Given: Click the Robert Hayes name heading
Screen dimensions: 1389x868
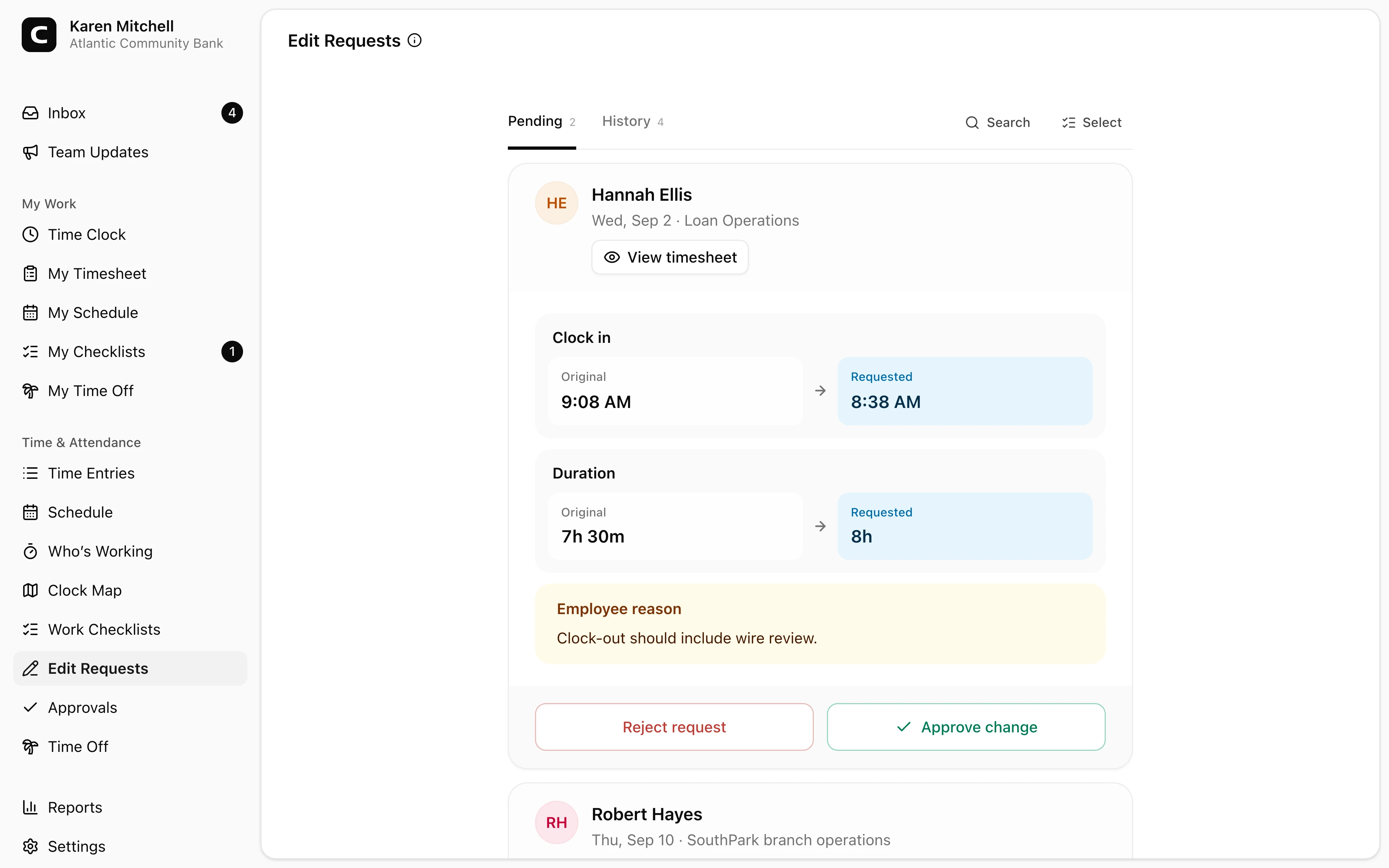Looking at the screenshot, I should click(647, 814).
